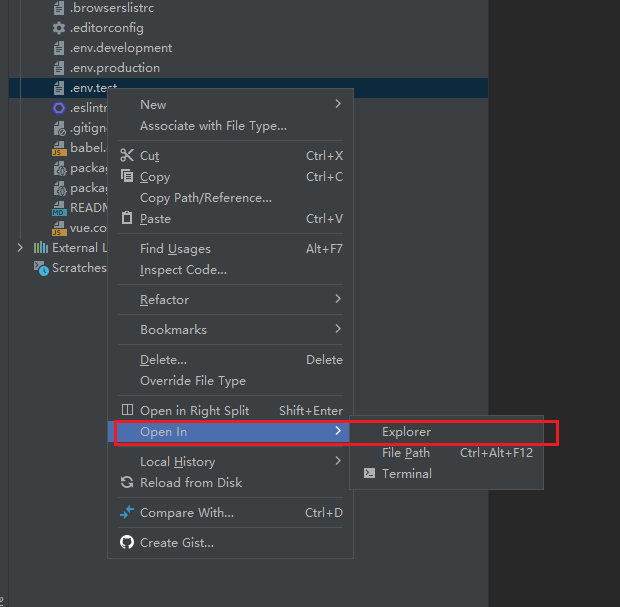Select .editorconfig in project tree
The width and height of the screenshot is (620, 607).
pyautogui.click(x=107, y=28)
